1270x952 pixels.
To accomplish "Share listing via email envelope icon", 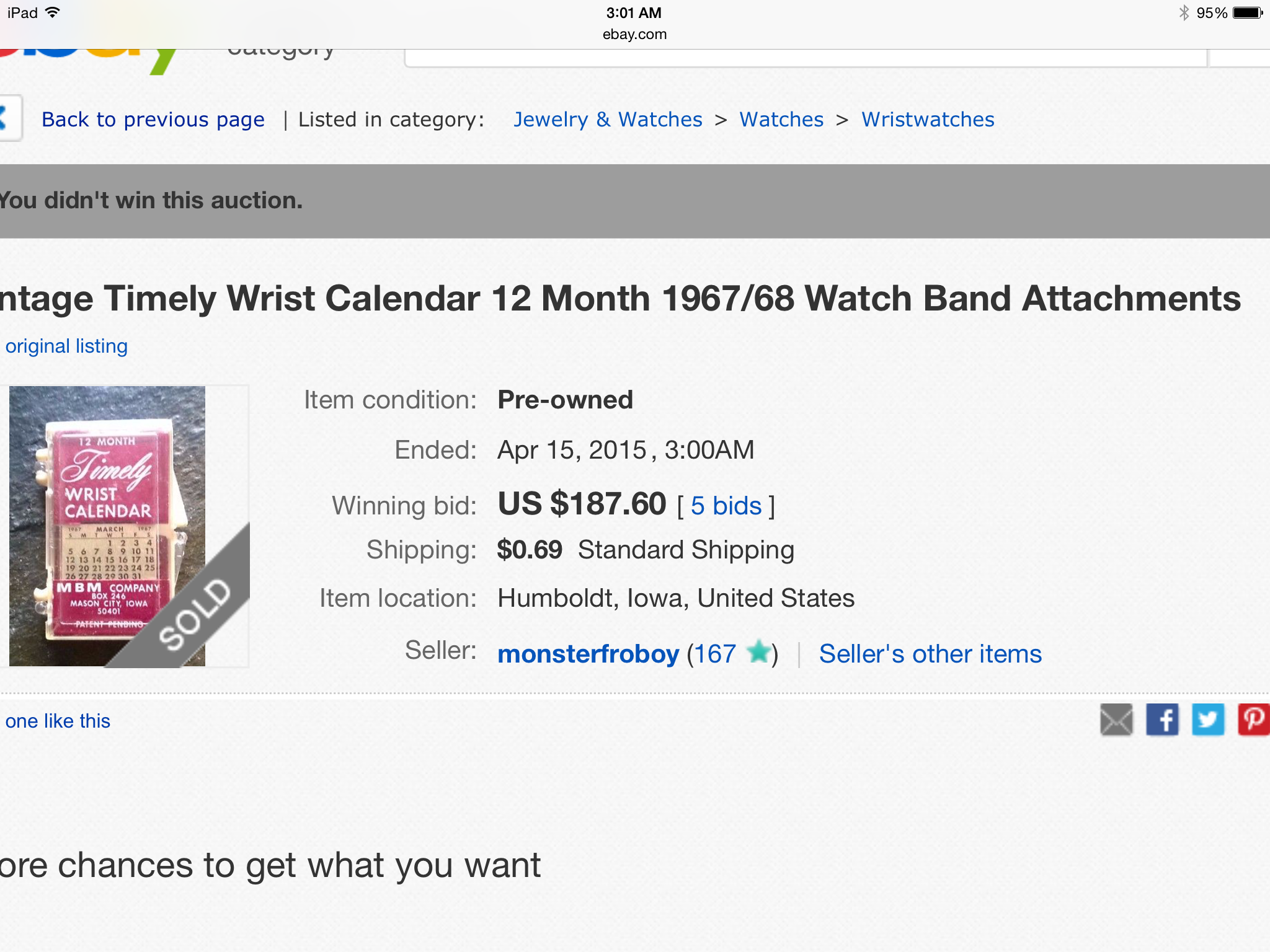I will click(x=1116, y=720).
